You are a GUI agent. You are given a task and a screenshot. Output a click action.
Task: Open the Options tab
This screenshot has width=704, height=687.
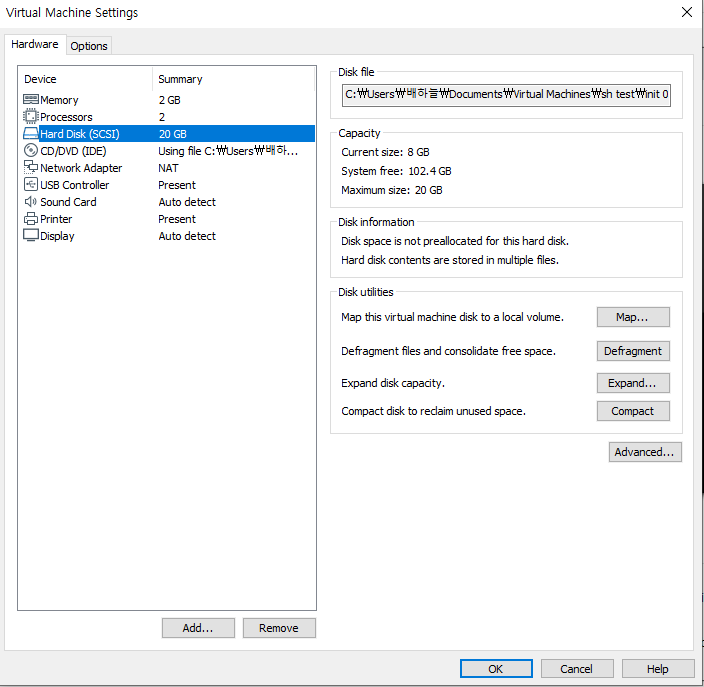click(x=89, y=46)
